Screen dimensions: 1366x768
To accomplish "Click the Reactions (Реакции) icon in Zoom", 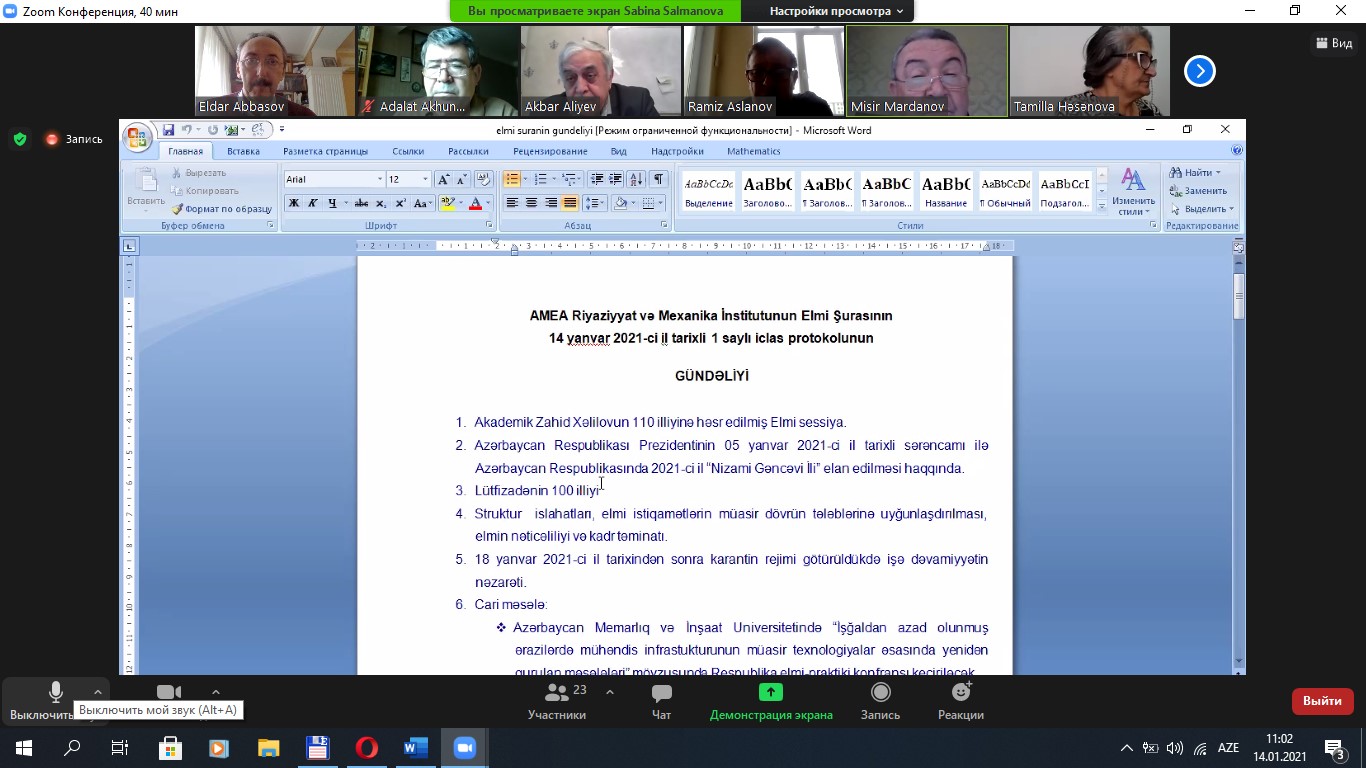I will coord(960,701).
